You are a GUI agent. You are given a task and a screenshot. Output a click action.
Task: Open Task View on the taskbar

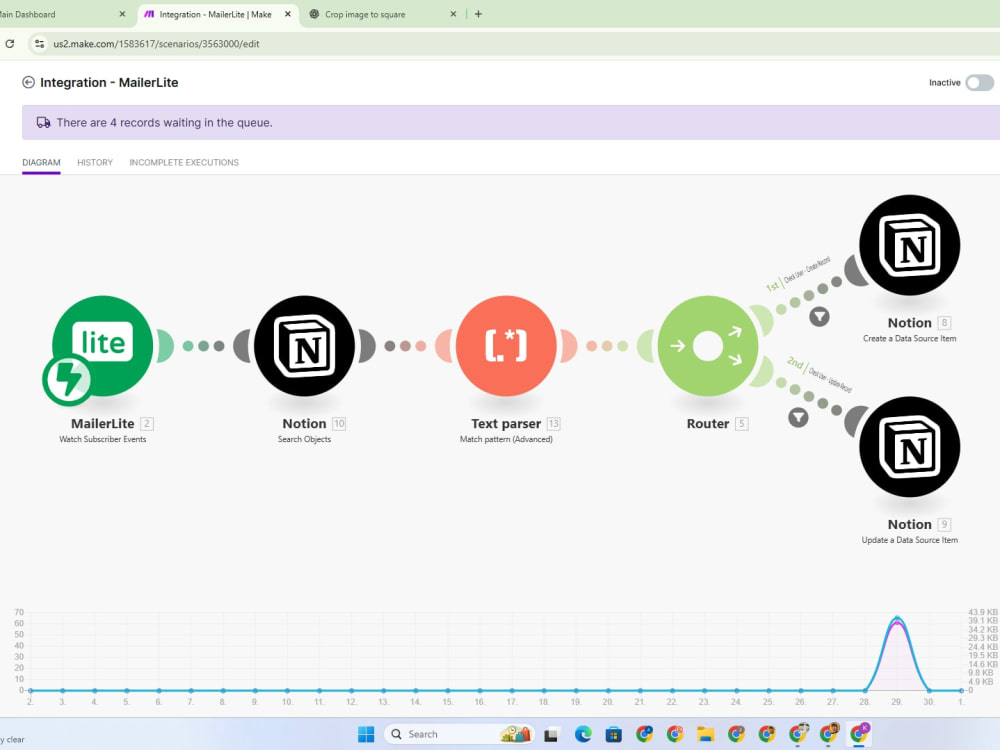pos(551,735)
